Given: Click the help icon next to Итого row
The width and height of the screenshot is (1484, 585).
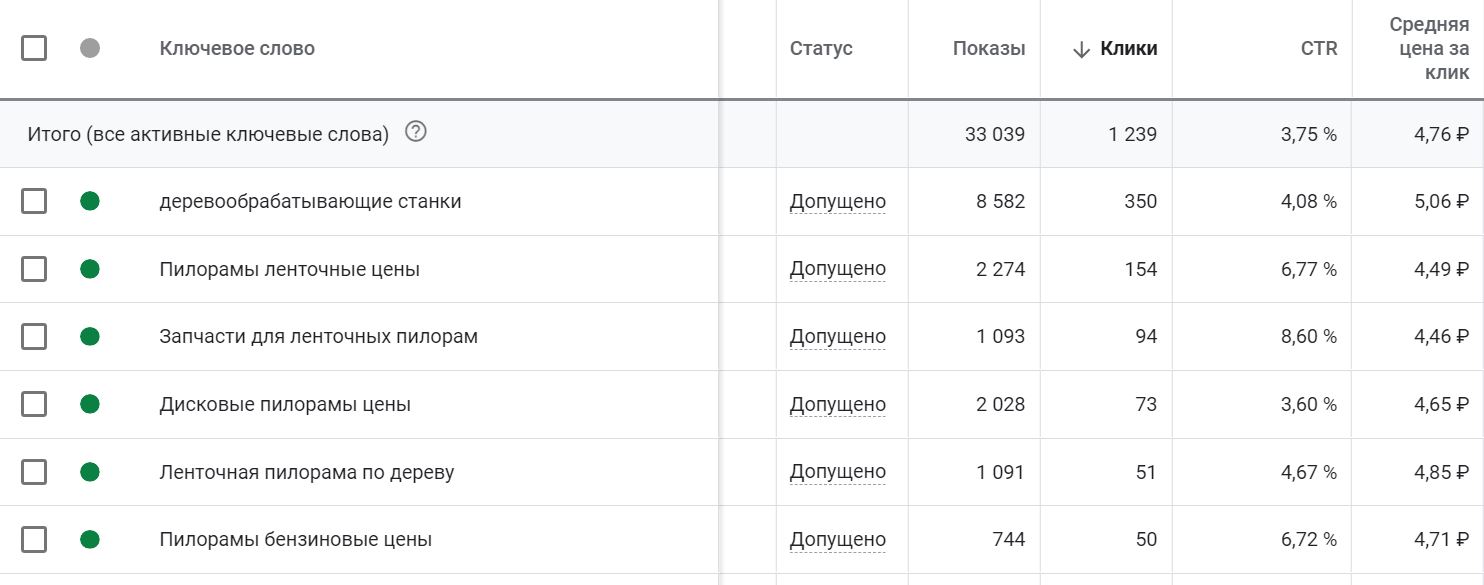Looking at the screenshot, I should [x=416, y=132].
